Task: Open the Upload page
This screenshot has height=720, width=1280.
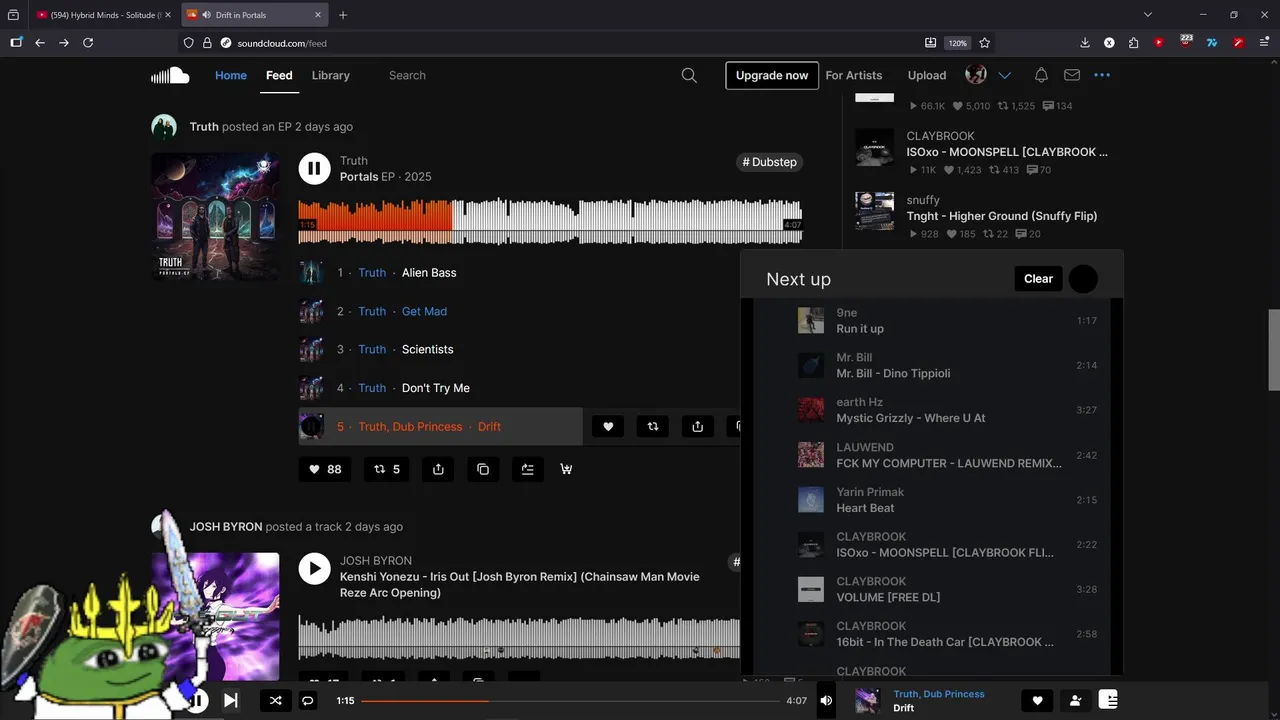Action: (x=927, y=75)
